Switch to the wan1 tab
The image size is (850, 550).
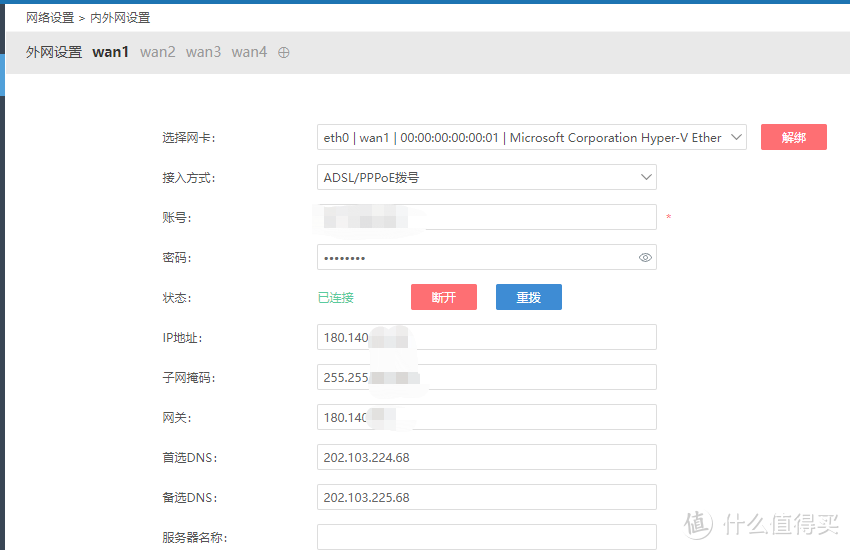point(111,52)
